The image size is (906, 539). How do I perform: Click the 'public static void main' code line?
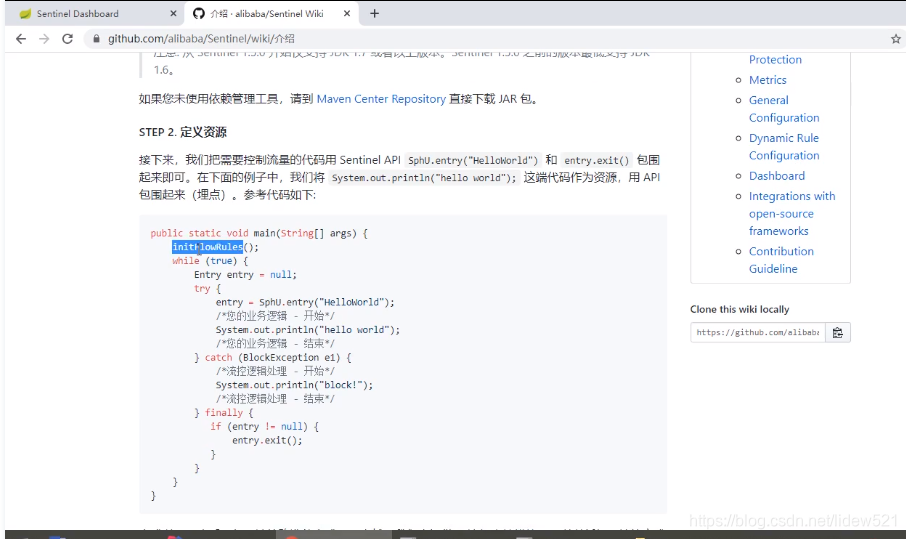259,233
